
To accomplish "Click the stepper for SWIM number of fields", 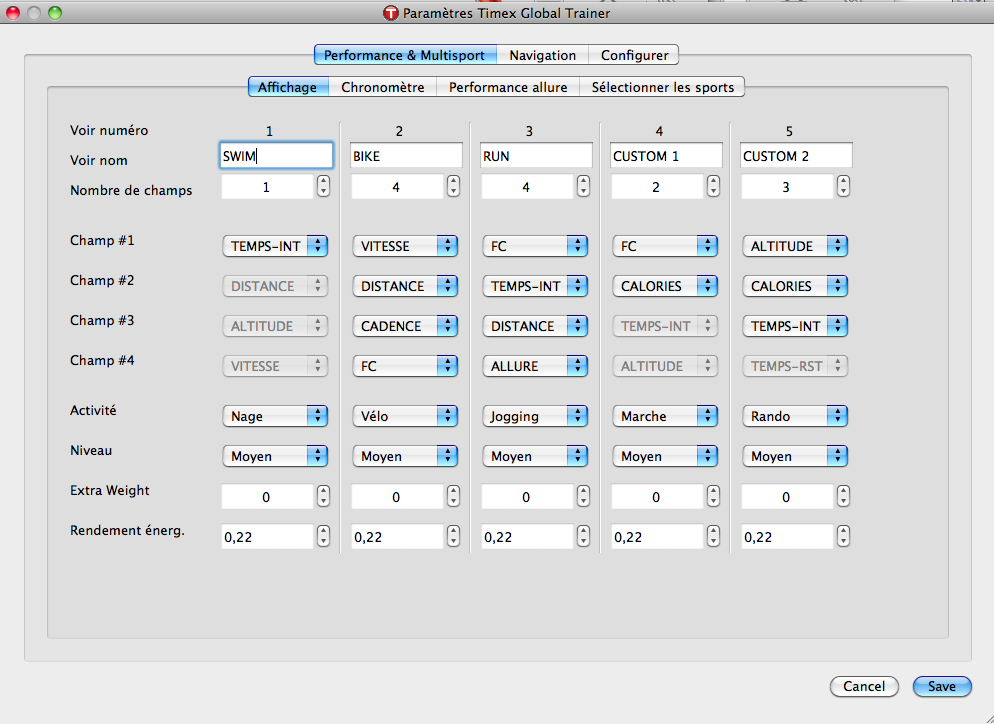I will [x=323, y=186].
